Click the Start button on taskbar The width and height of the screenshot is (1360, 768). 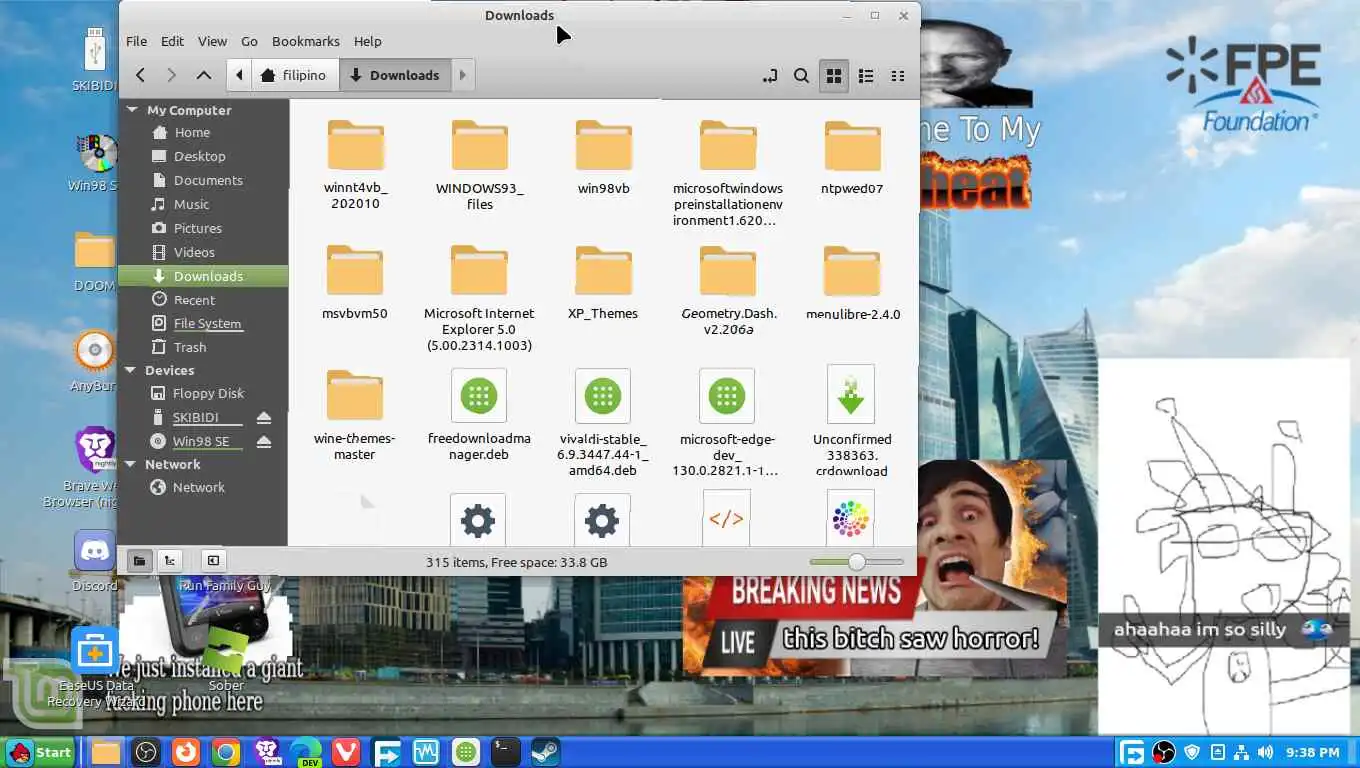pos(40,752)
